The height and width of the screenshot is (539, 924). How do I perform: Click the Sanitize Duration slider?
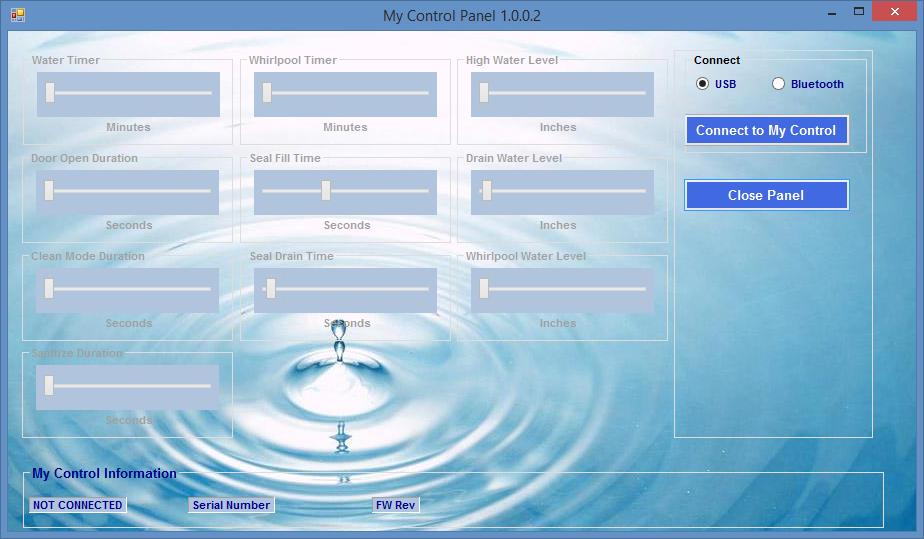[x=128, y=388]
